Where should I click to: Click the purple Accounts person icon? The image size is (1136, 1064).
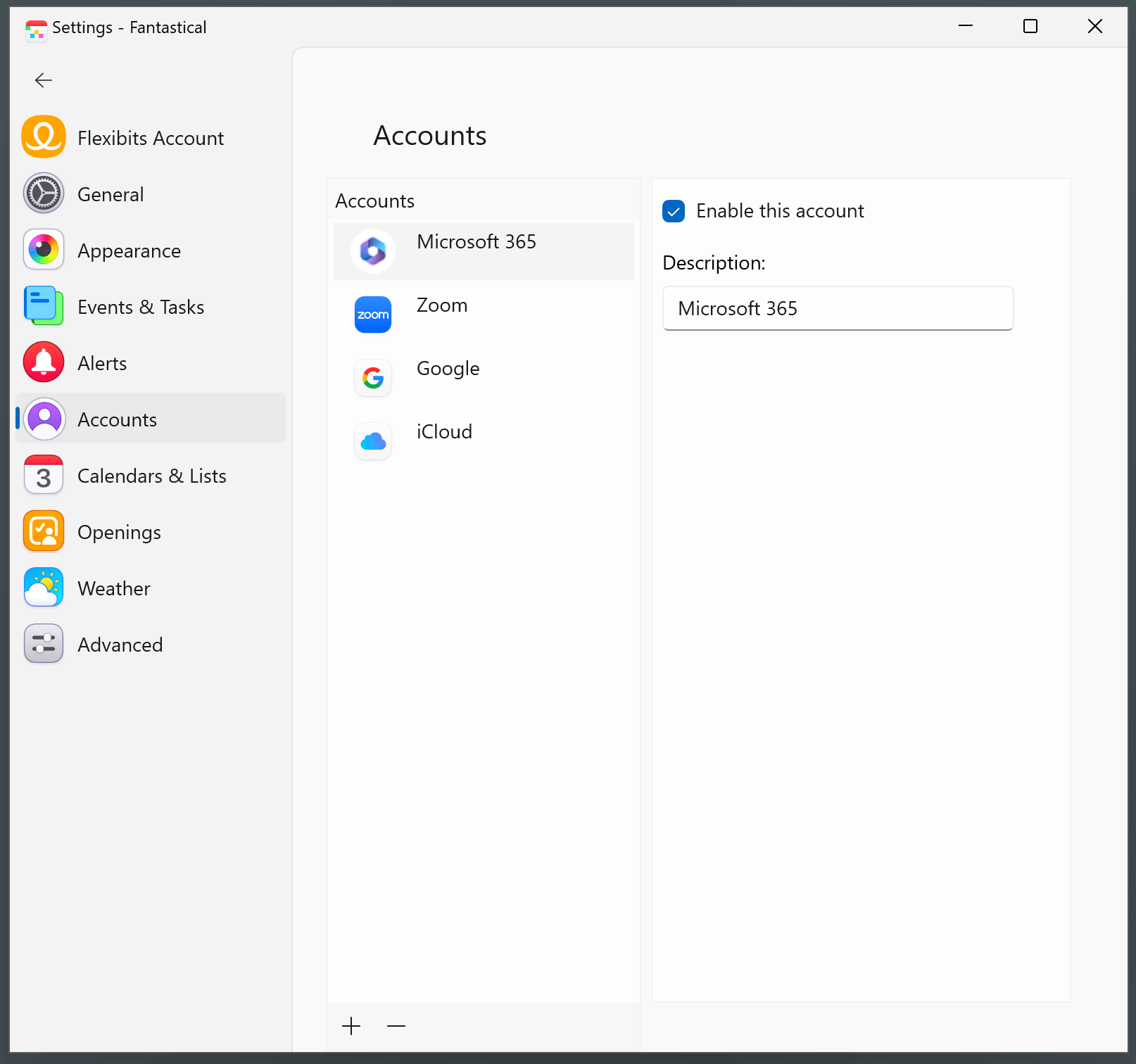44,419
